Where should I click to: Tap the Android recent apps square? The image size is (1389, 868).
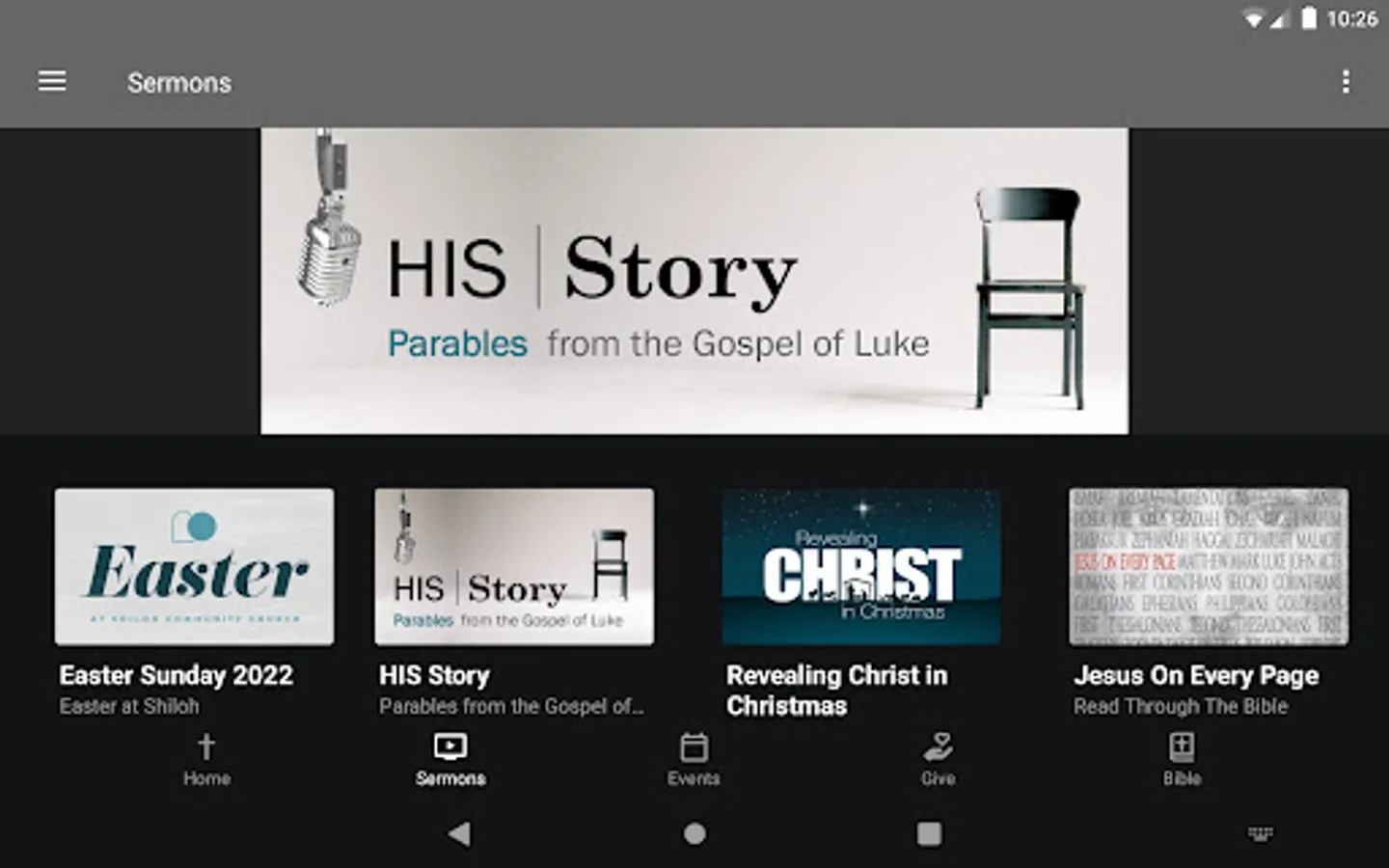click(929, 833)
